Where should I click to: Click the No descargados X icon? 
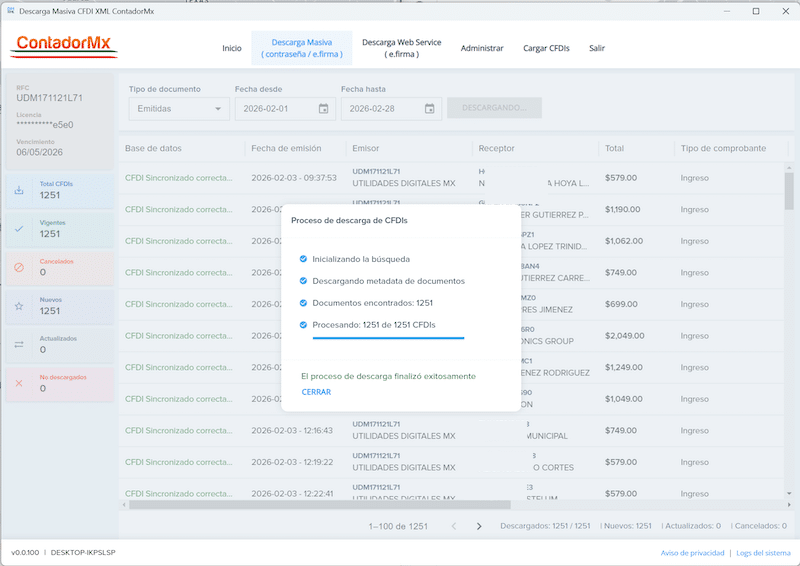click(x=20, y=382)
